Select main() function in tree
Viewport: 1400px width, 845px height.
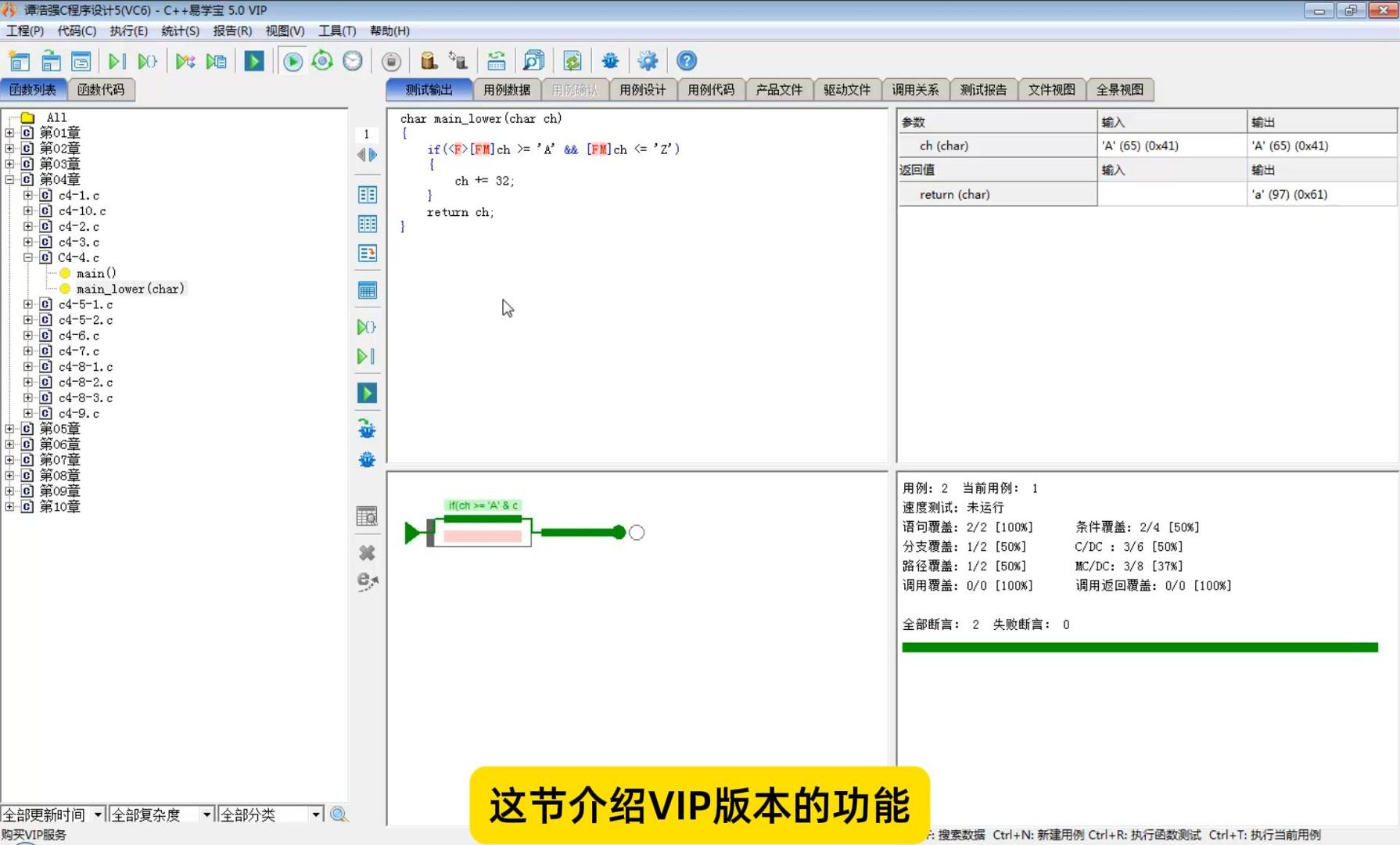click(x=96, y=273)
